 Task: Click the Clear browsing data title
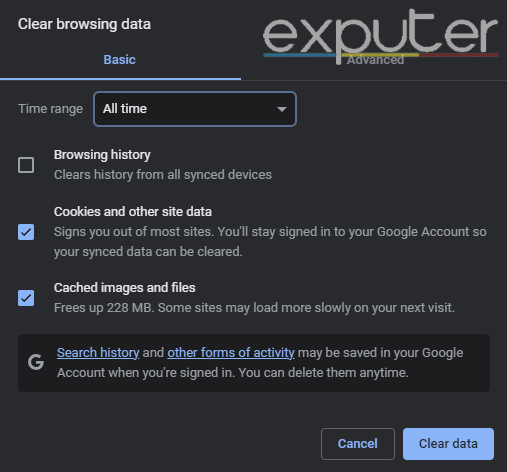pyautogui.click(x=84, y=24)
